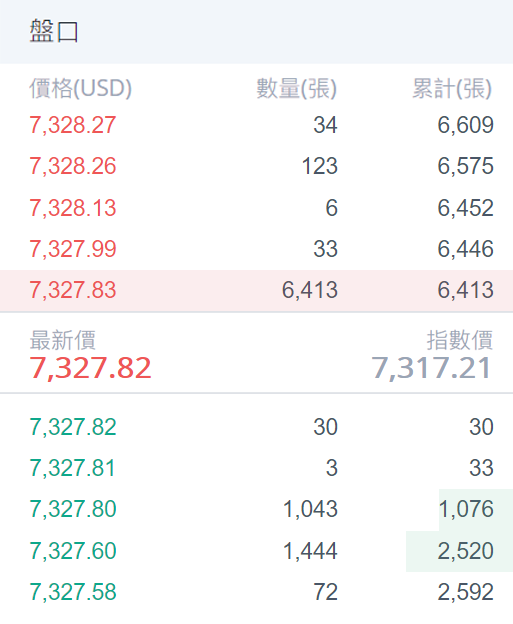Select the 7,327.60 bid price

tap(73, 551)
